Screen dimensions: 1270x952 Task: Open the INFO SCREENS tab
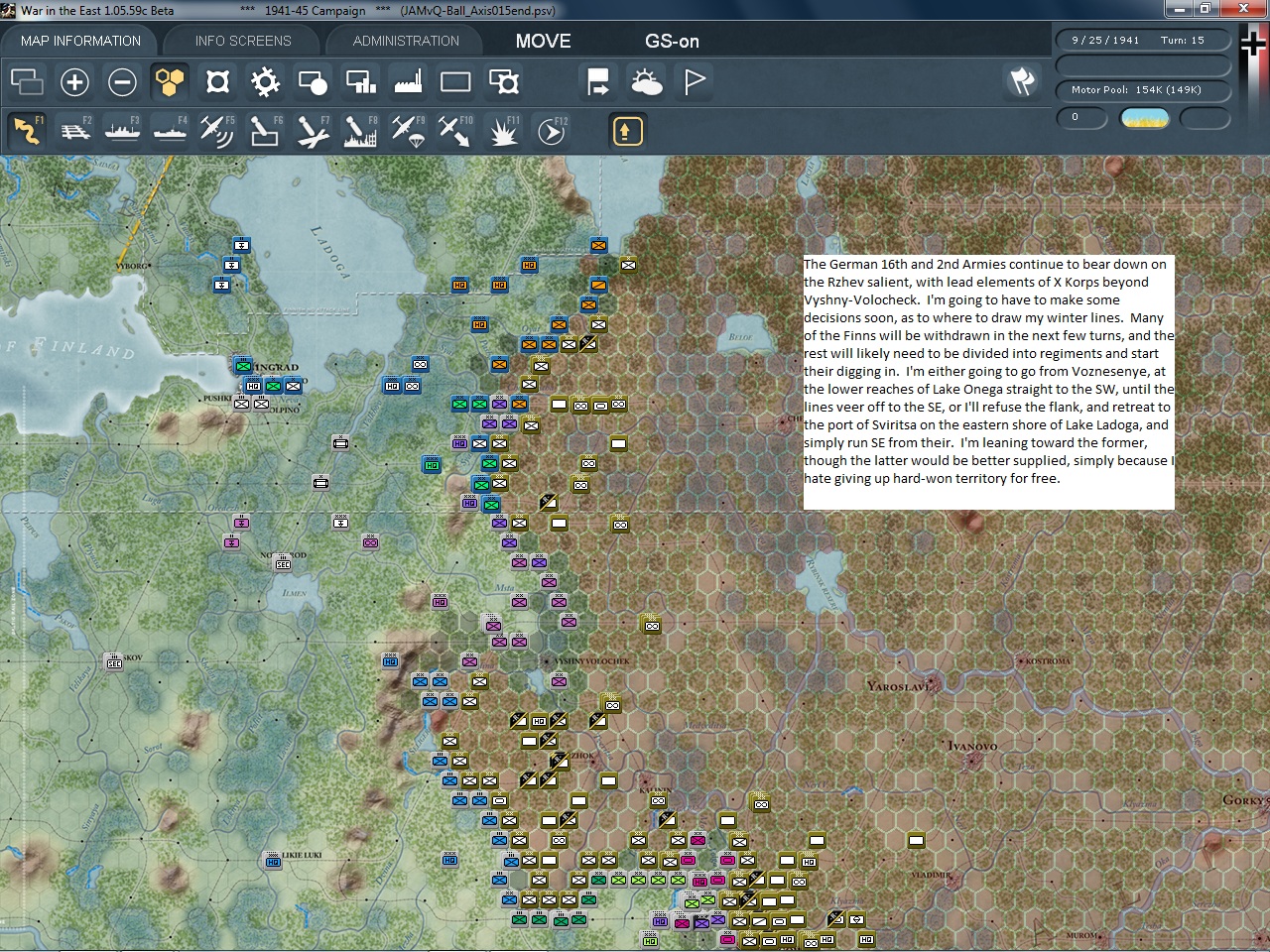tap(243, 41)
